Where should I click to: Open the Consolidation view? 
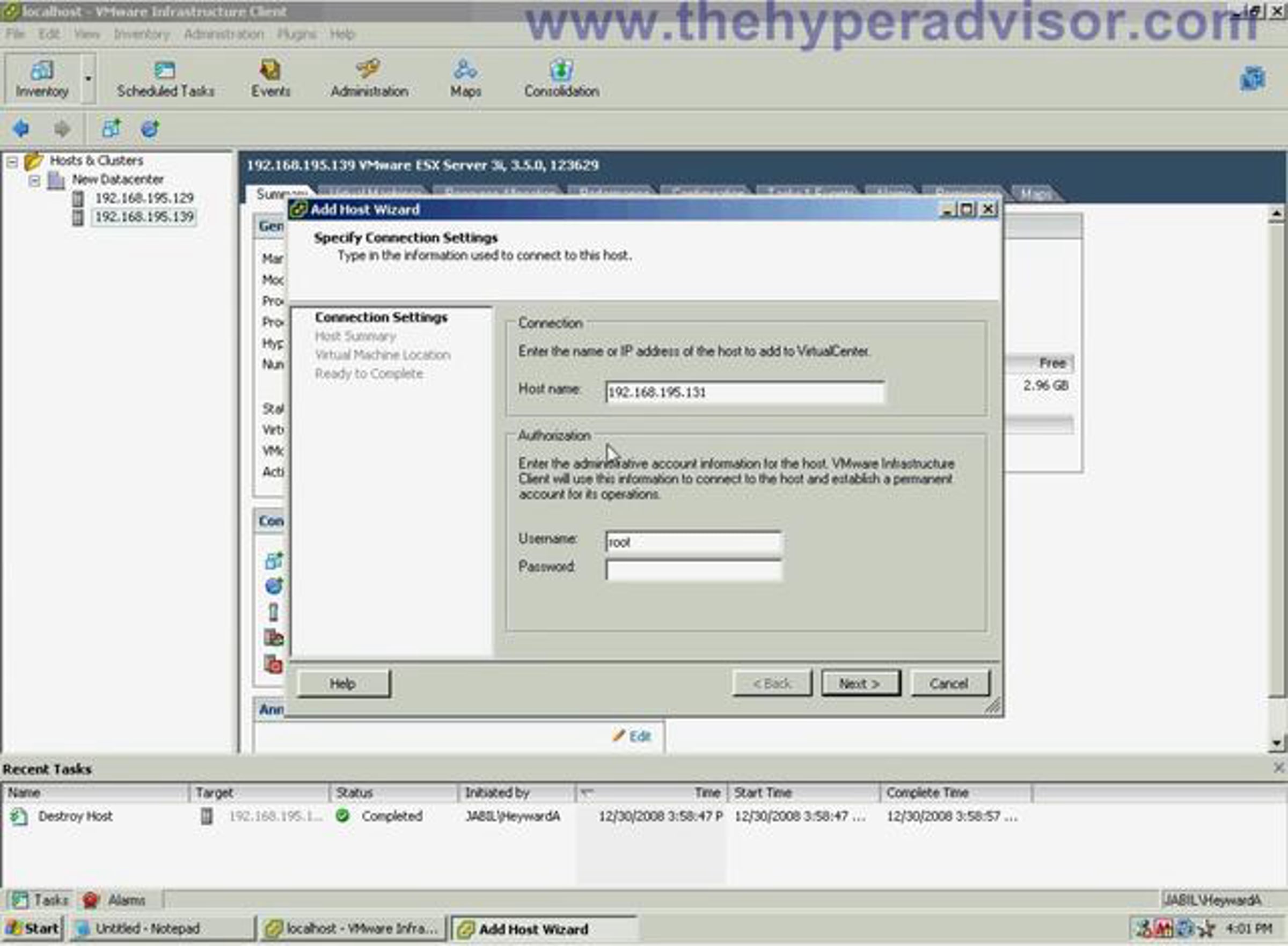562,79
